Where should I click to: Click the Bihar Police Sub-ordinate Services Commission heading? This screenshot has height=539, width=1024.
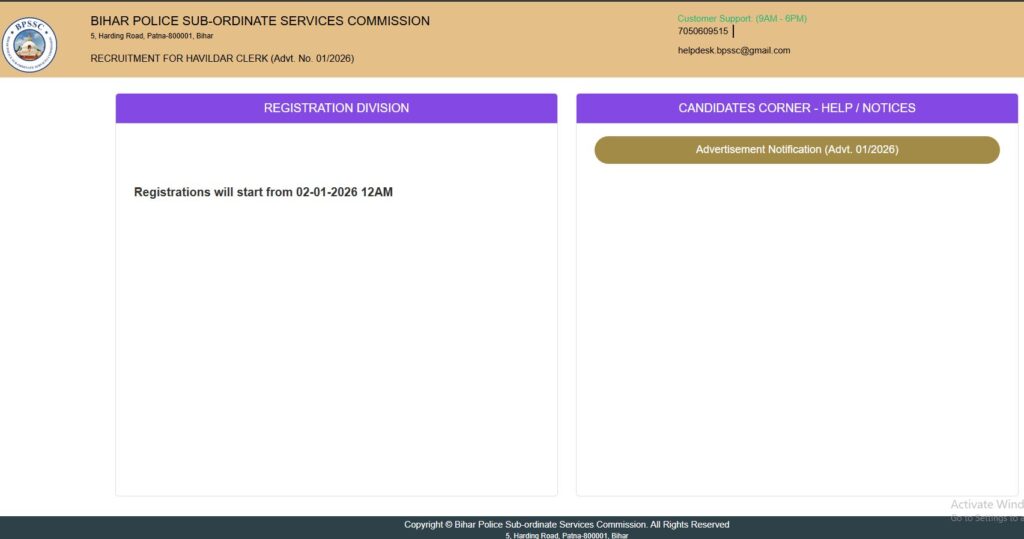click(x=260, y=21)
